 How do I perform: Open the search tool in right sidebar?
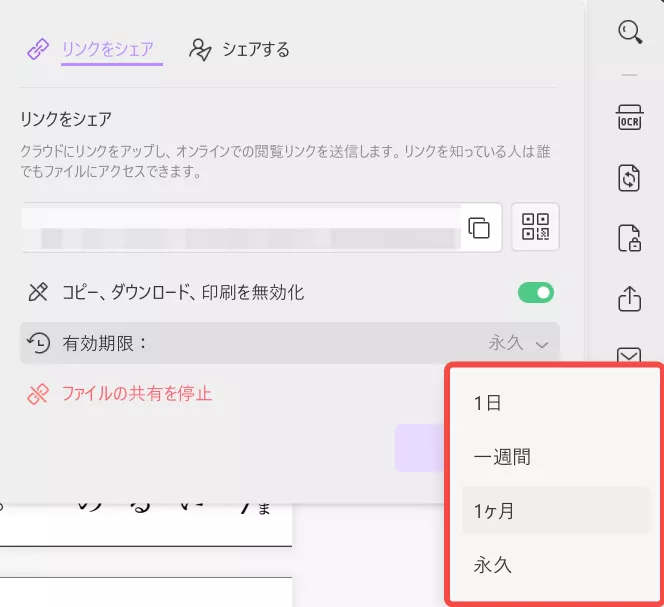pyautogui.click(x=630, y=32)
